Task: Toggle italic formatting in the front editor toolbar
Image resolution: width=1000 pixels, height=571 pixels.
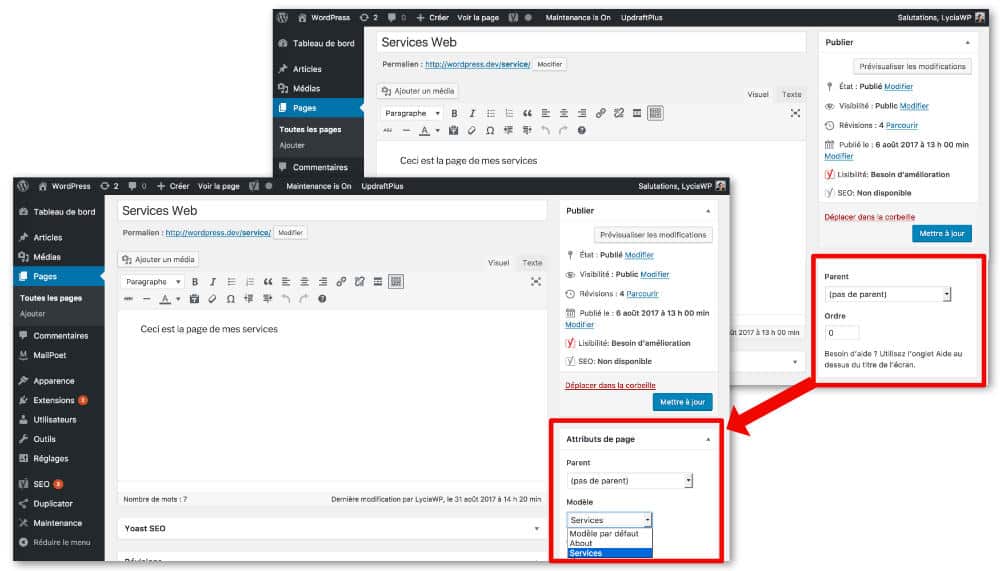Action: pyautogui.click(x=213, y=282)
